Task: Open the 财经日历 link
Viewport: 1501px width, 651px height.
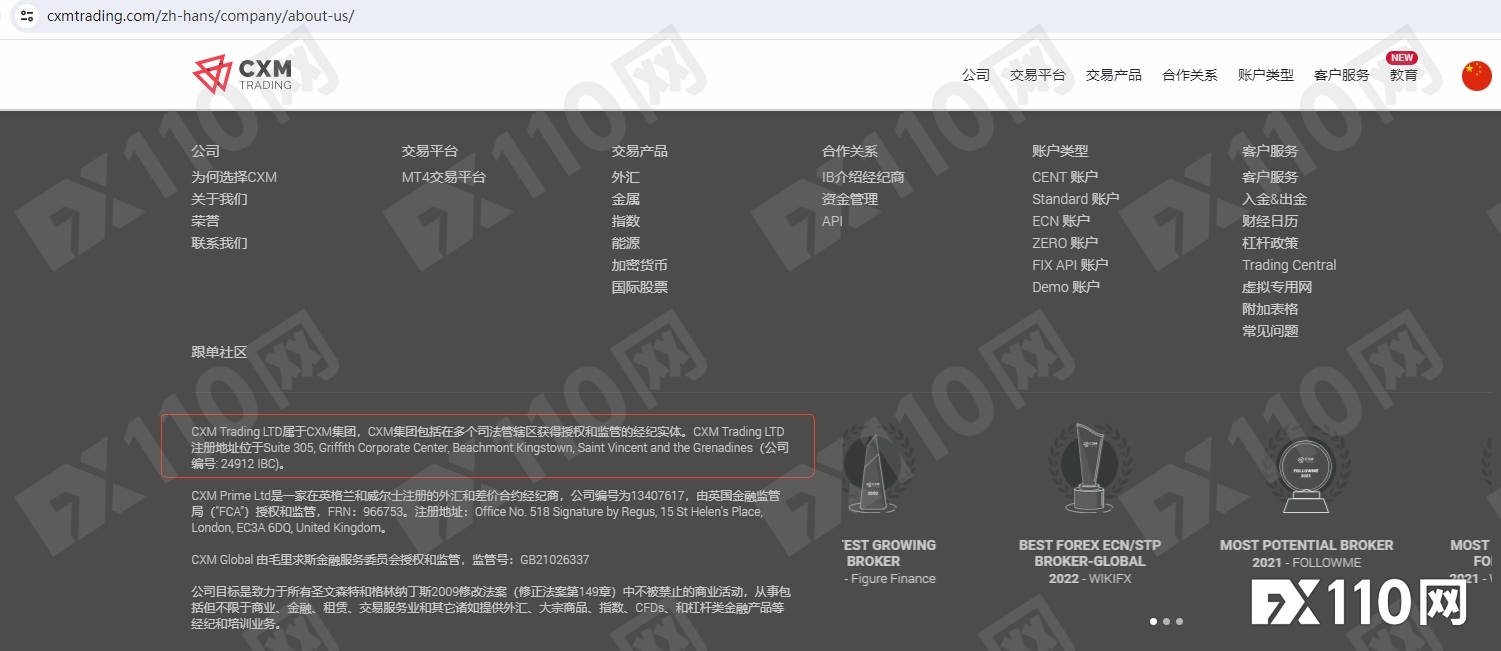Action: 1270,221
